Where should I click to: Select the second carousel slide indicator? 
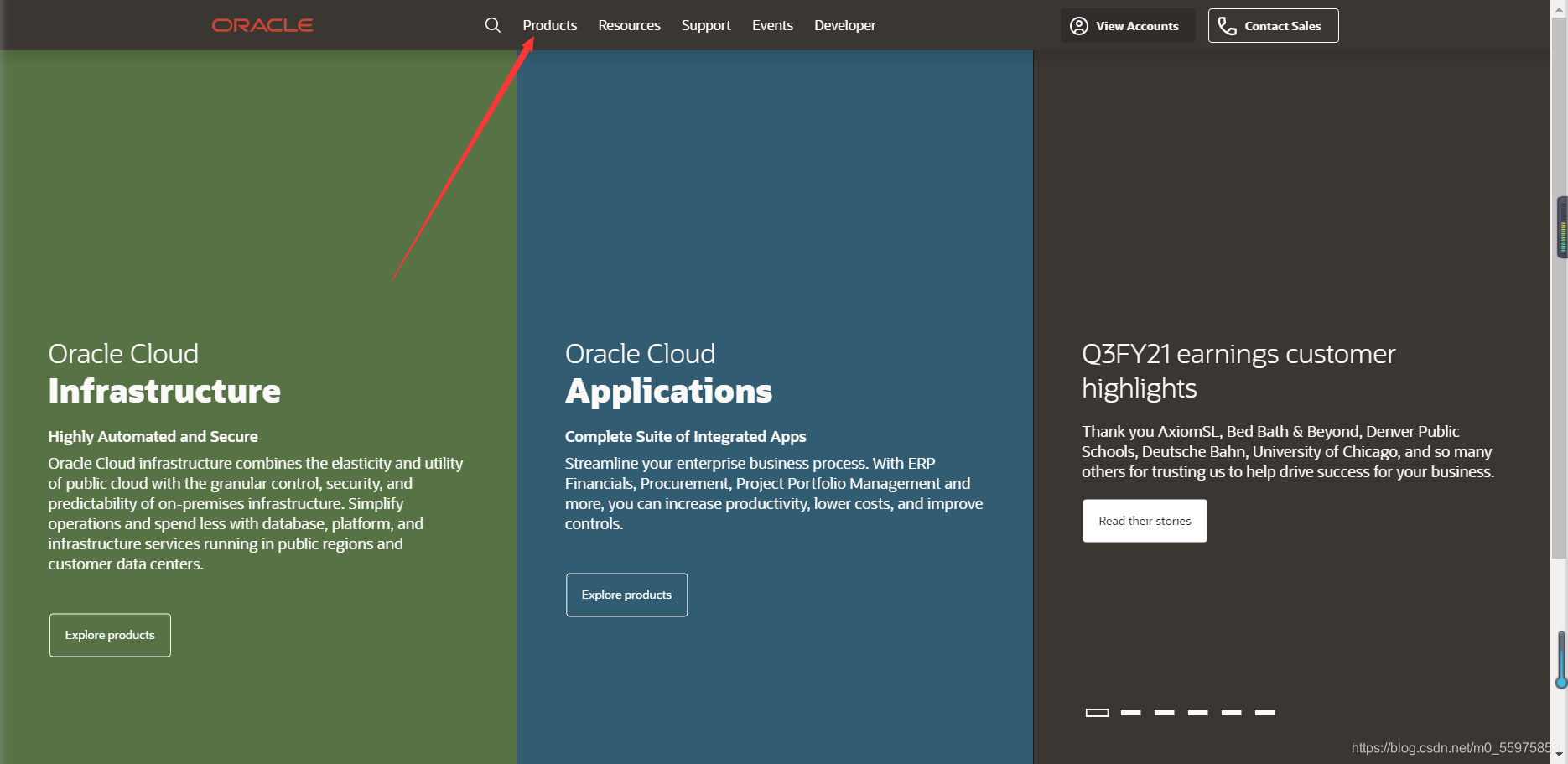(1130, 713)
